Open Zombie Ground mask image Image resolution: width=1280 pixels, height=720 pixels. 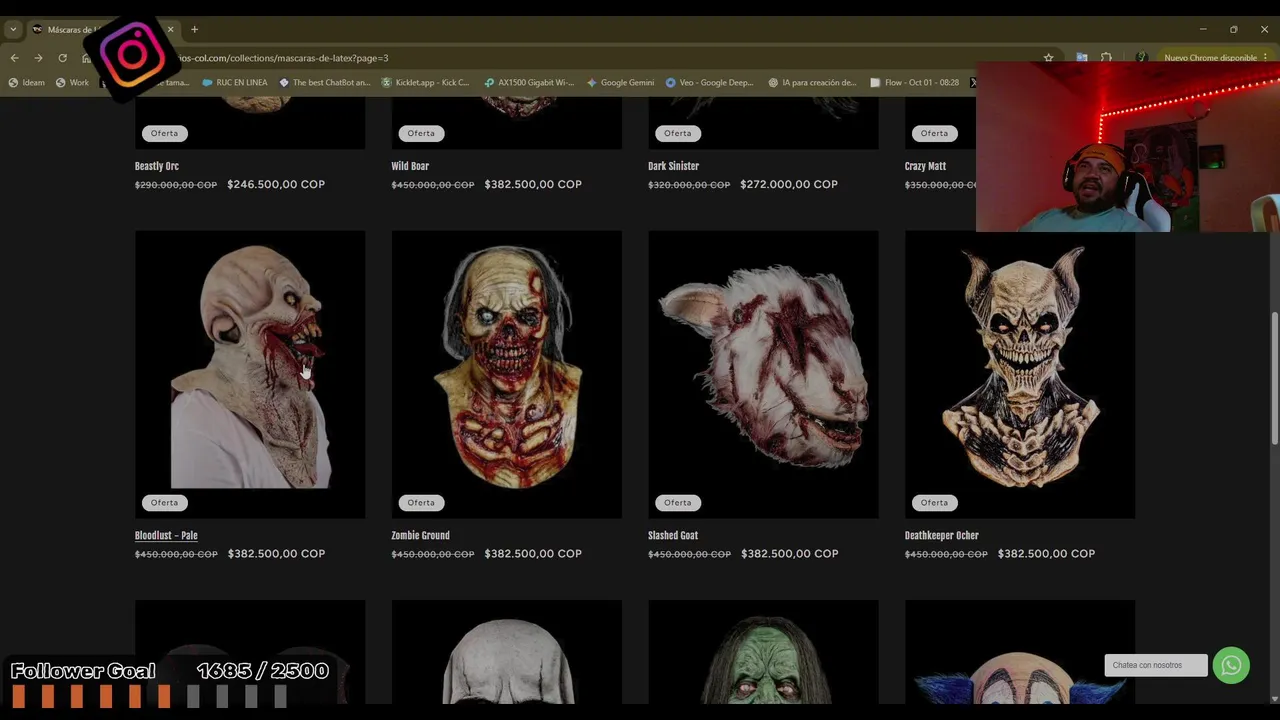coord(506,374)
